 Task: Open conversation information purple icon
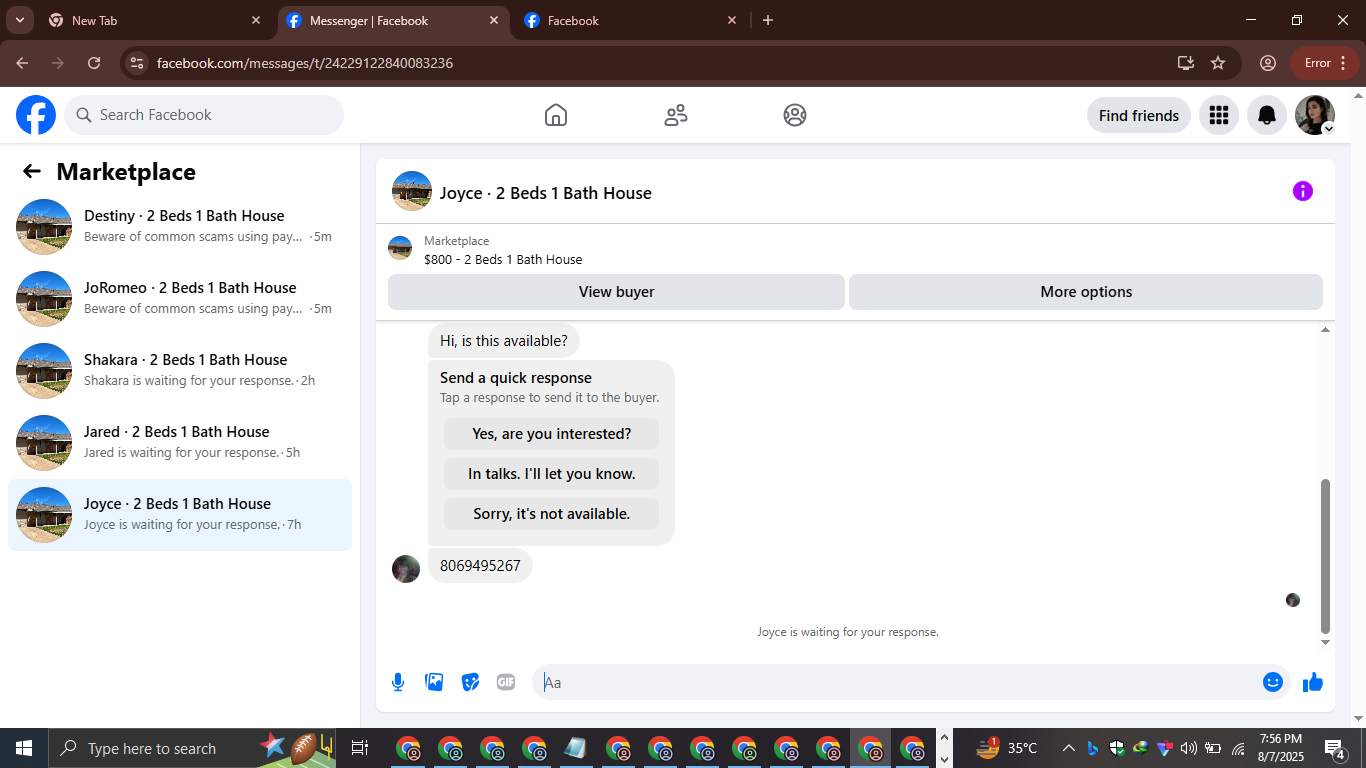coord(1302,191)
